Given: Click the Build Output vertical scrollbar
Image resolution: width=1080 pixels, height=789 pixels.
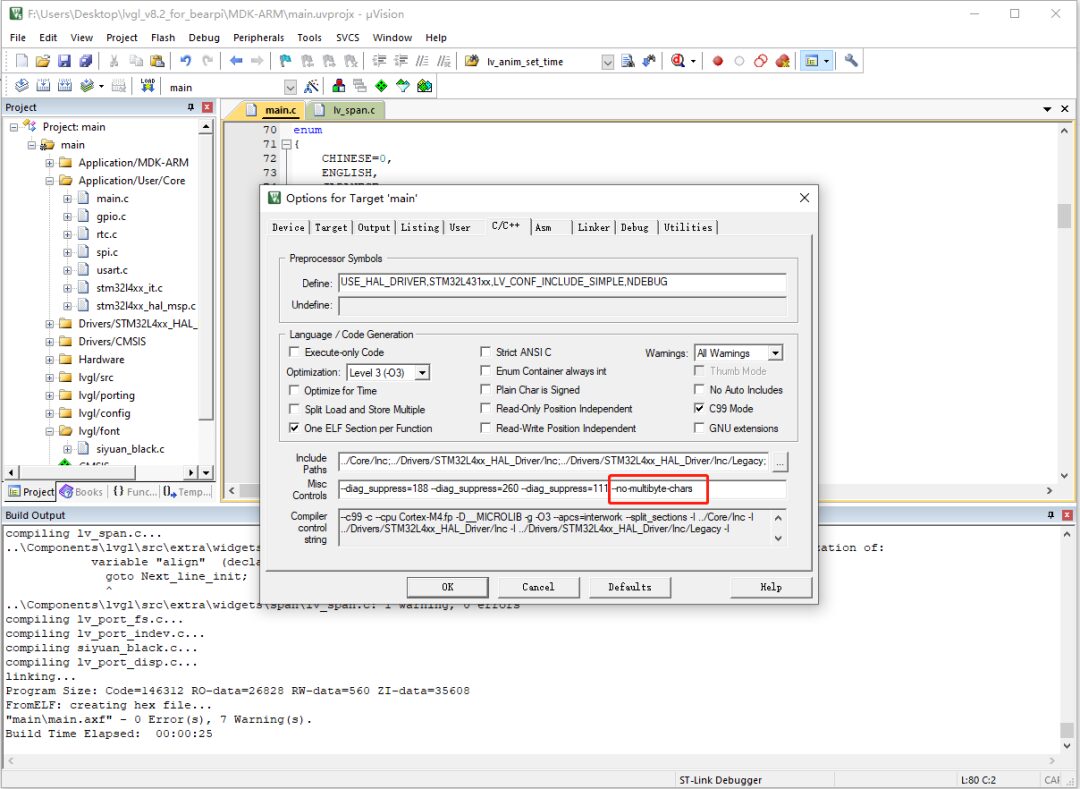Looking at the screenshot, I should coord(1066,640).
